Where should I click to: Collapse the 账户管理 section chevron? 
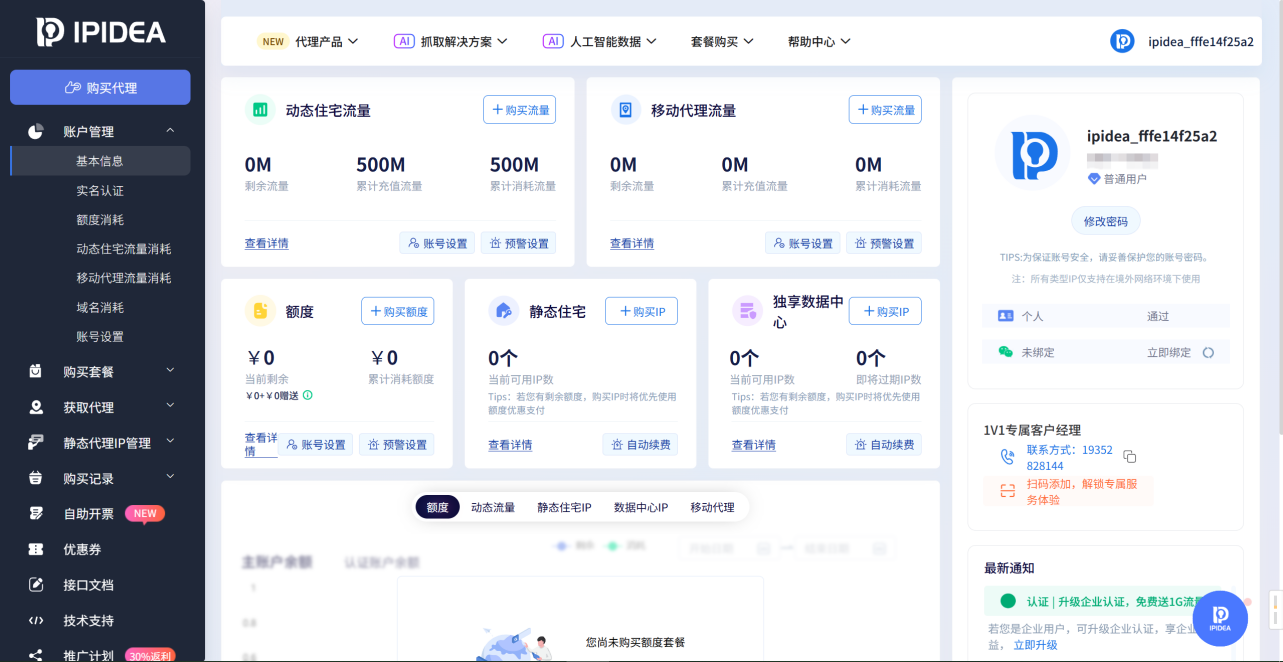click(170, 131)
